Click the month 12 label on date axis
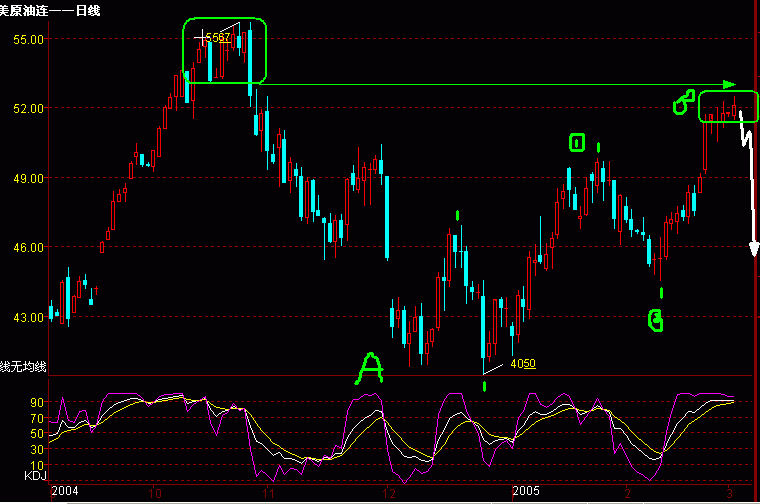Viewport: 760px width, 504px height. [x=389, y=494]
